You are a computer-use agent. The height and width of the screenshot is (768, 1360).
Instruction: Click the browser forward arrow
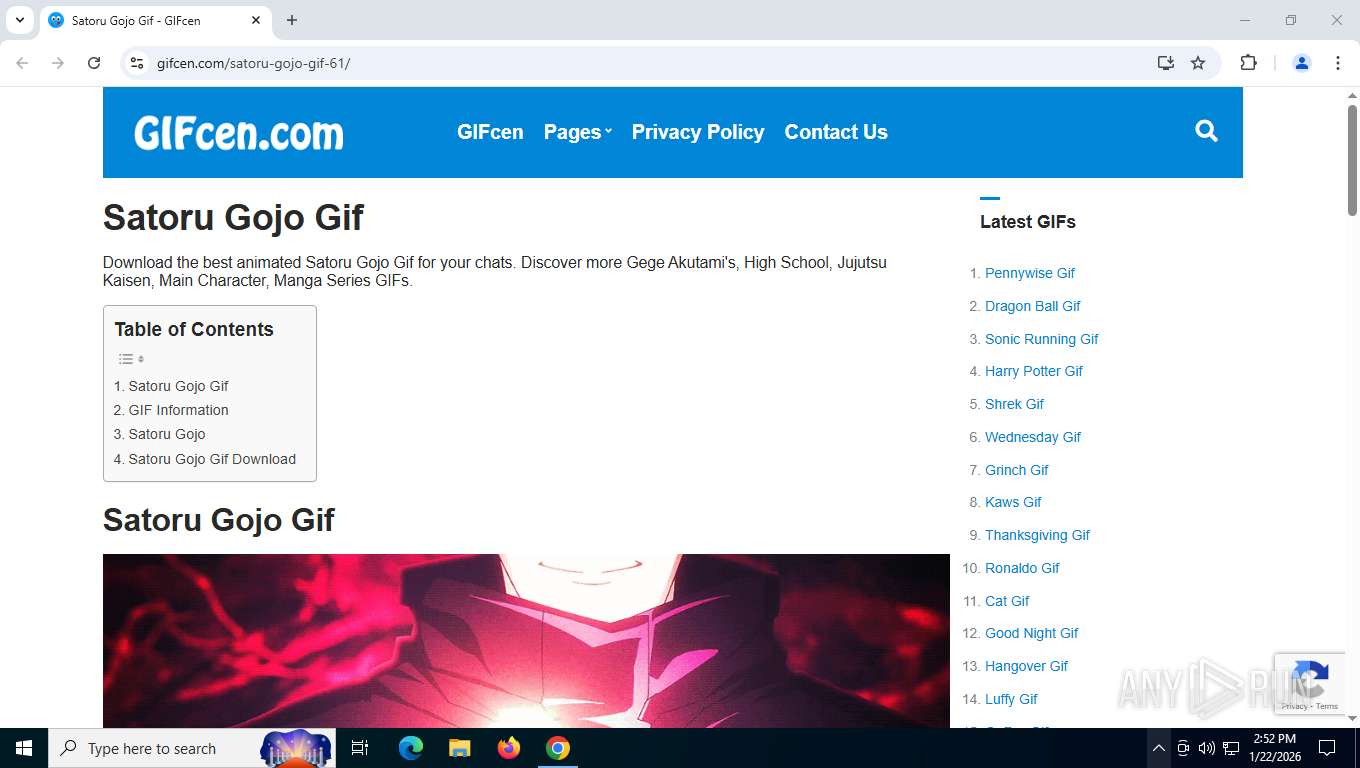pos(58,63)
